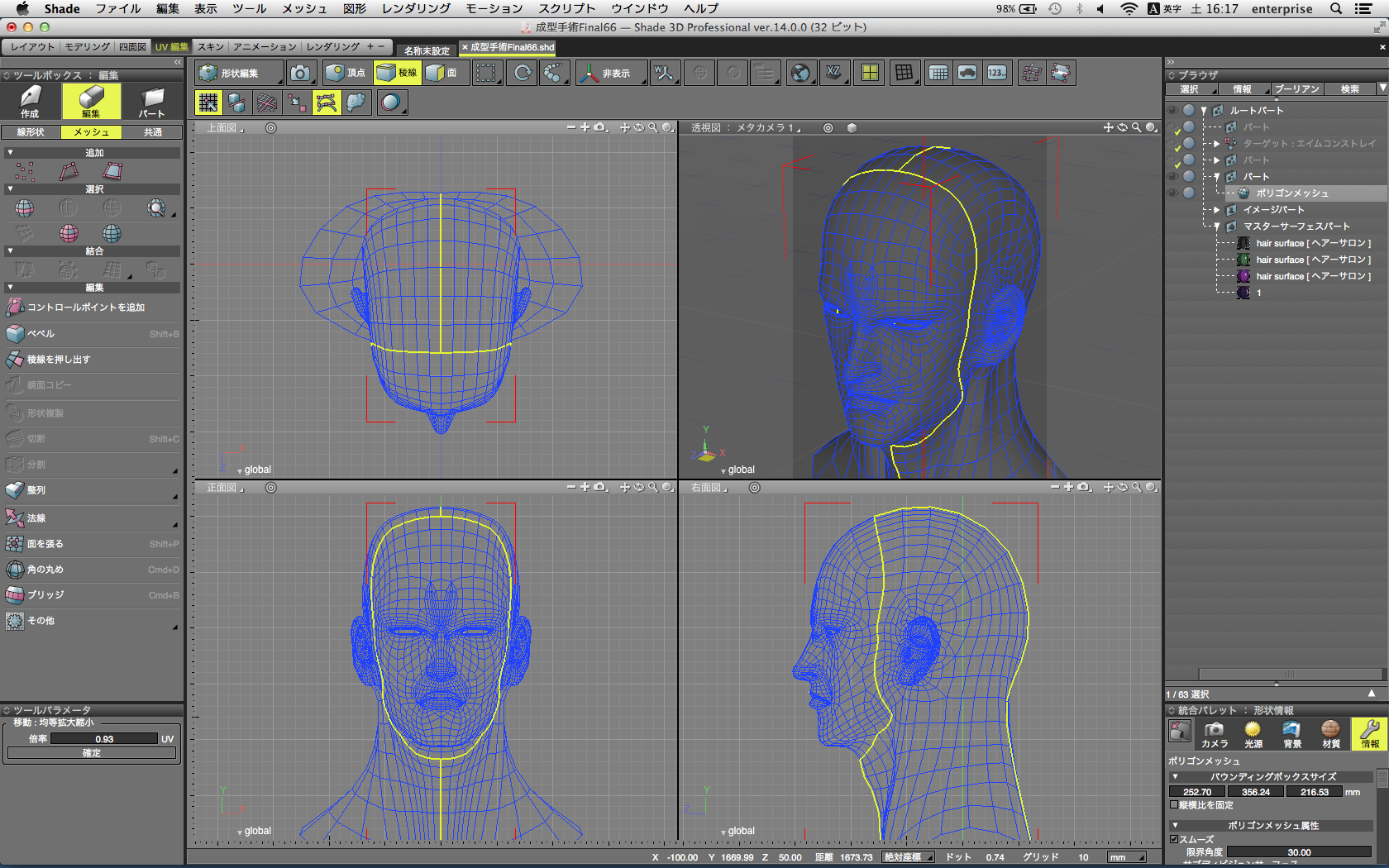
Task: Open the レンダリング menu in menu bar
Action: click(x=416, y=8)
